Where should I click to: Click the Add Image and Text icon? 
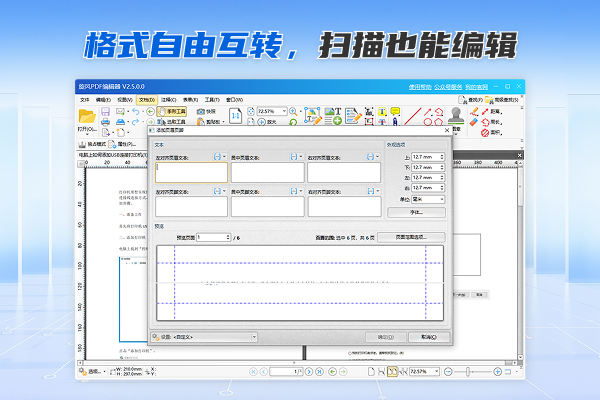tap(333, 116)
